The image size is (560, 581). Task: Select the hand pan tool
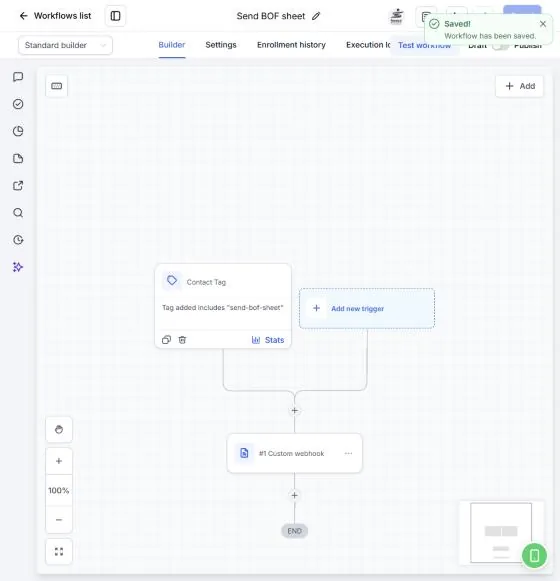(59, 429)
